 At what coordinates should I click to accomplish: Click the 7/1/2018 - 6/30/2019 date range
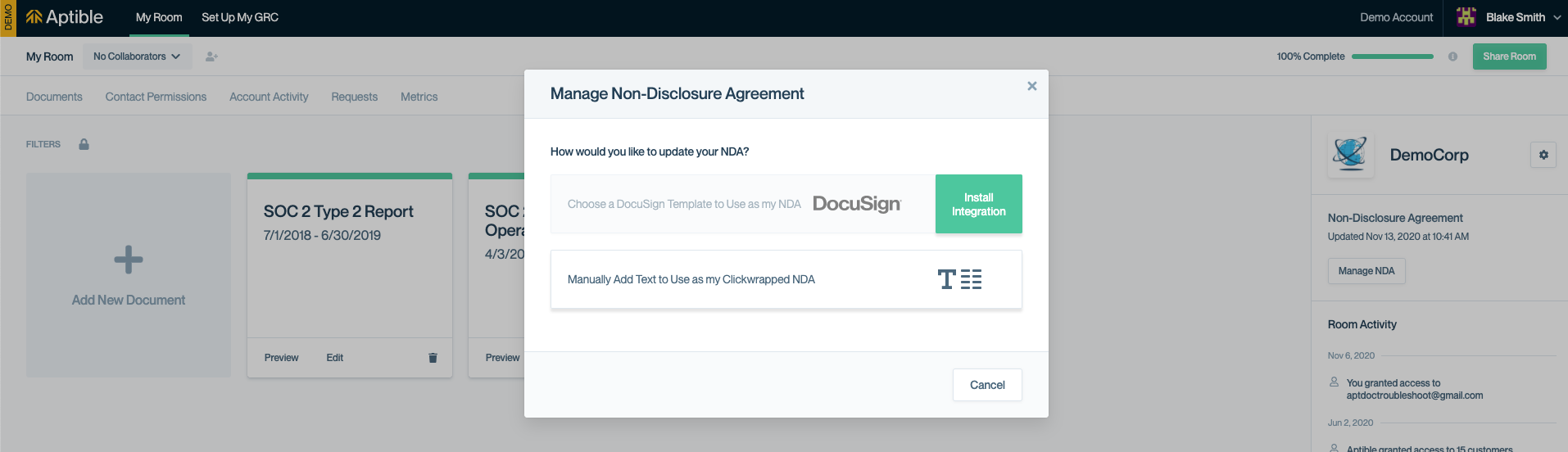point(322,235)
